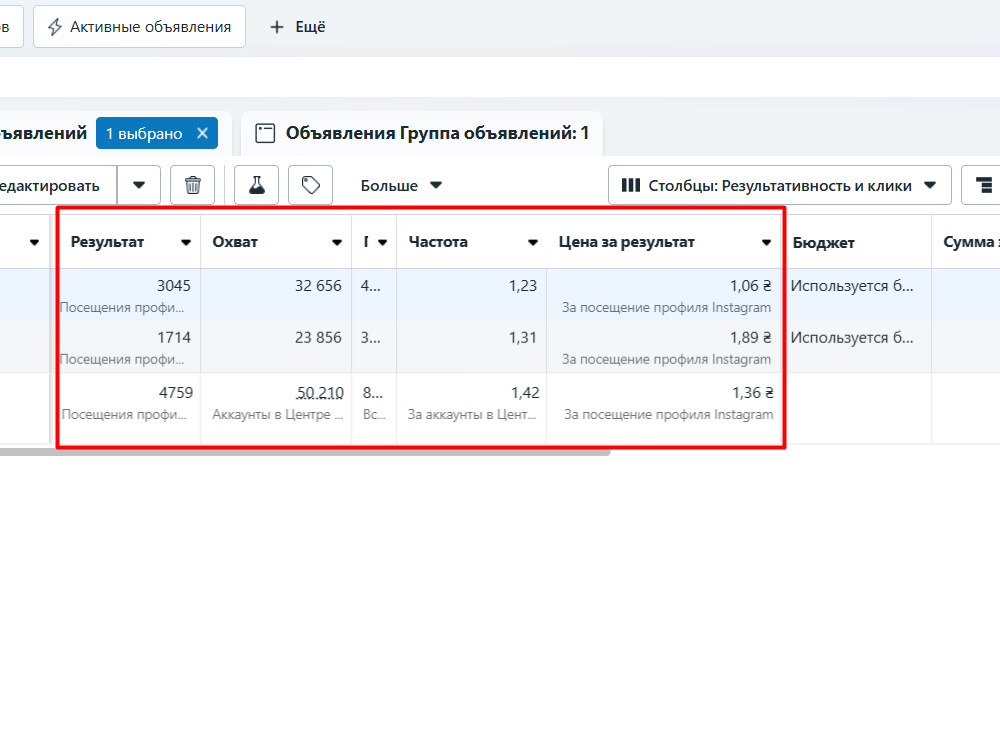Click 'За аккаунты в Цент...' under frequency total
The height and width of the screenshot is (750, 1000).
pos(473,415)
